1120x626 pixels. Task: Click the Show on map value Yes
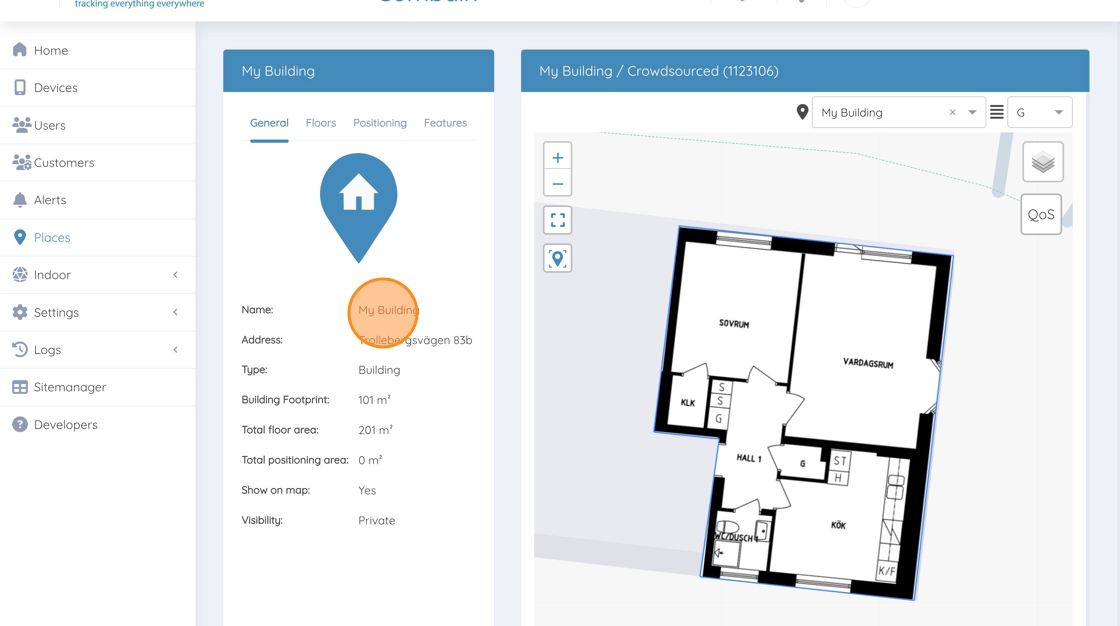pyautogui.click(x=367, y=490)
